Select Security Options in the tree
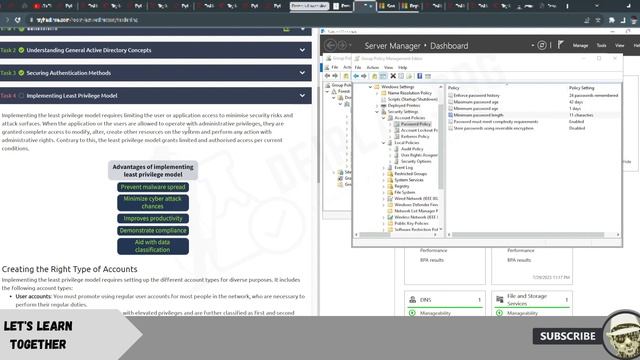The height and width of the screenshot is (360, 640). tap(416, 161)
